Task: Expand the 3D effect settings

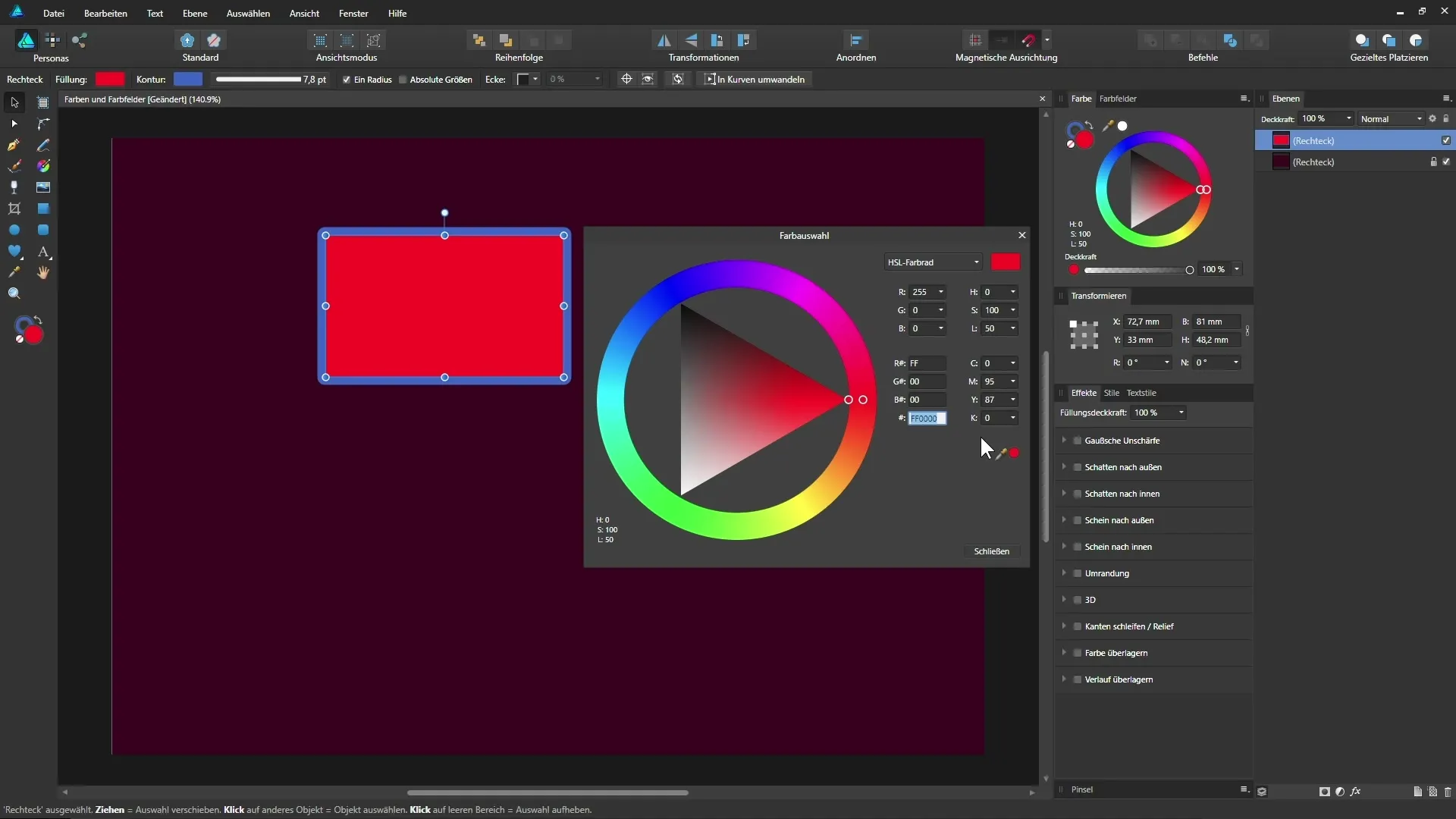Action: [x=1064, y=600]
